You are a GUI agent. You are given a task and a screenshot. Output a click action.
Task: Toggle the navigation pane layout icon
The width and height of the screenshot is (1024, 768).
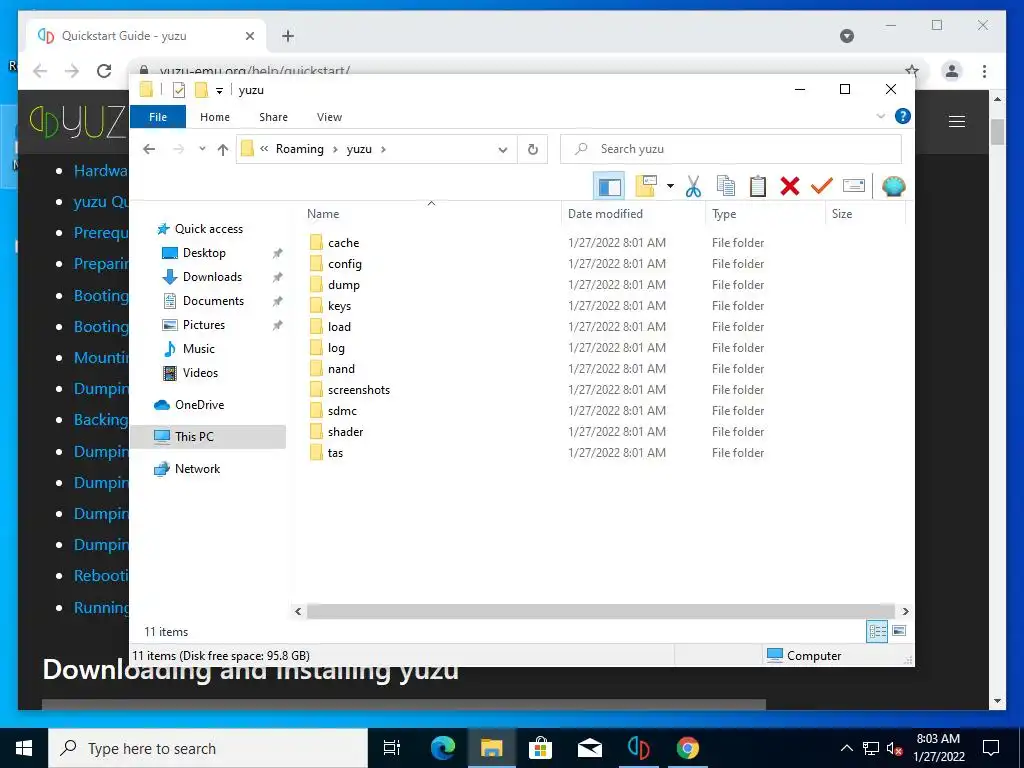point(609,187)
